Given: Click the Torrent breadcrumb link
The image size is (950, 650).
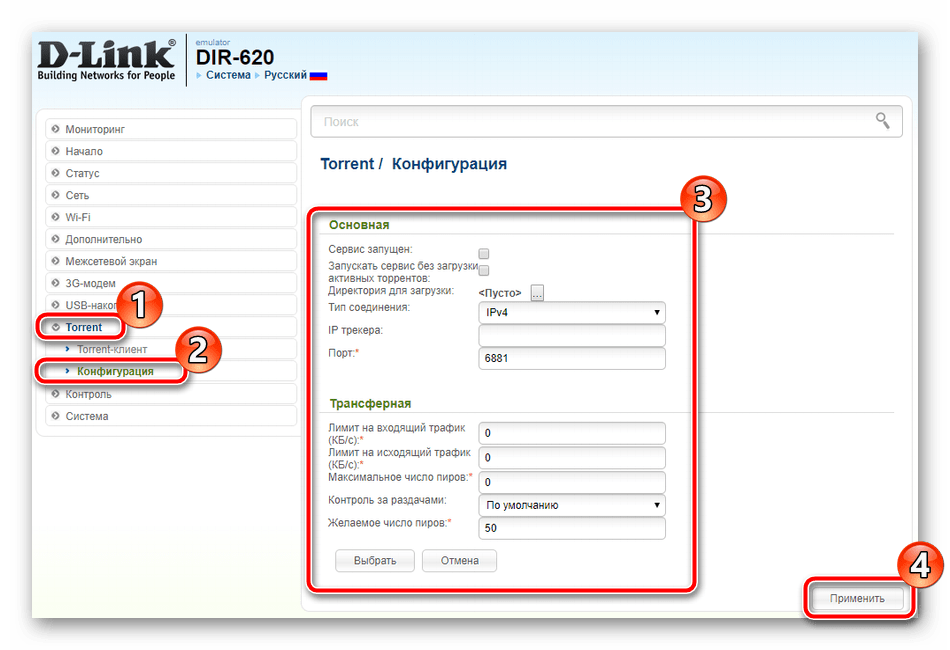Looking at the screenshot, I should (x=347, y=164).
